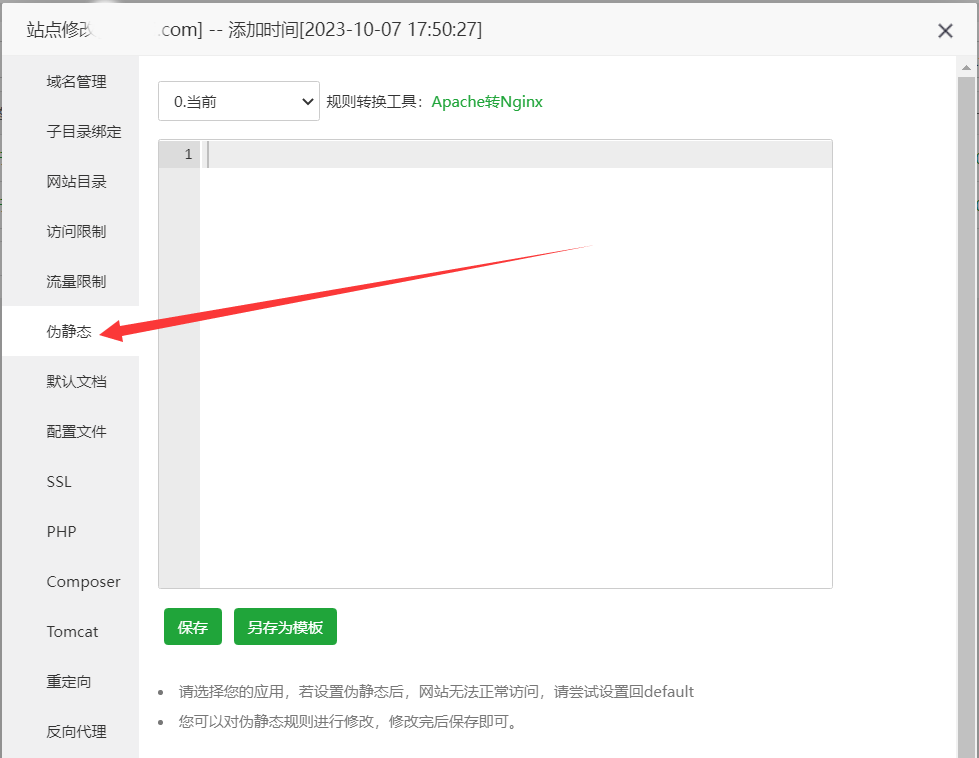Viewport: 979px width, 758px height.
Task: Select the 伪静态 tab
Action: point(69,331)
